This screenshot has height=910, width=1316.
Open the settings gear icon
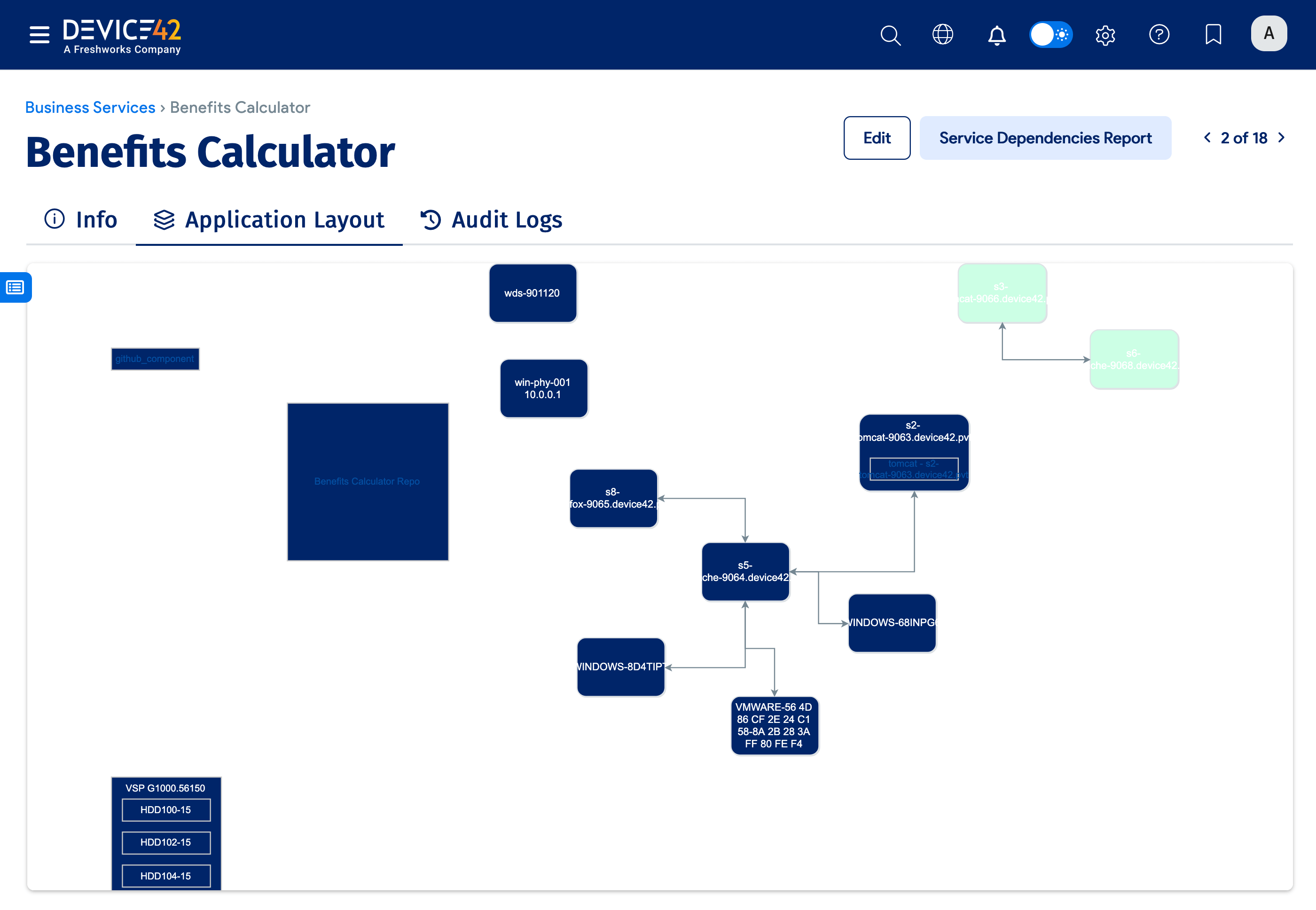click(x=1105, y=35)
